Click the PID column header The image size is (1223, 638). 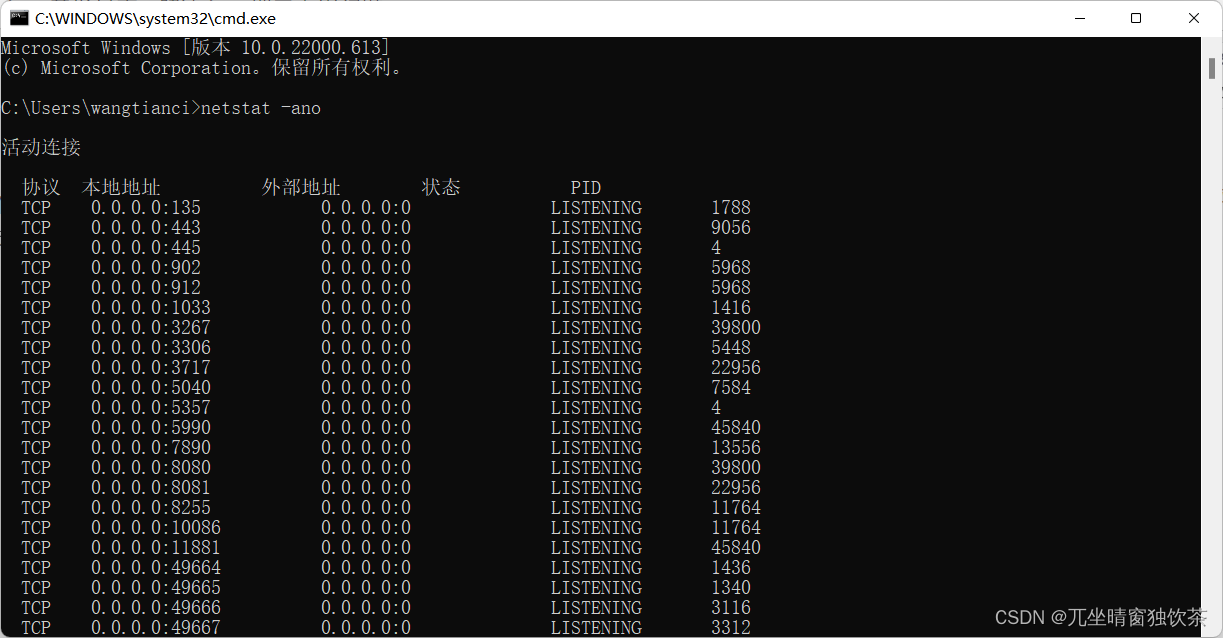pyautogui.click(x=586, y=188)
